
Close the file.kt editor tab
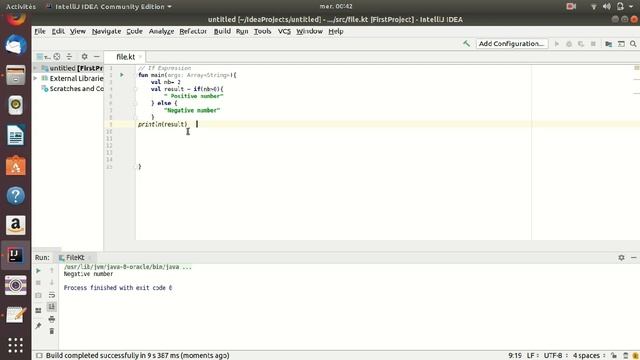[140, 57]
